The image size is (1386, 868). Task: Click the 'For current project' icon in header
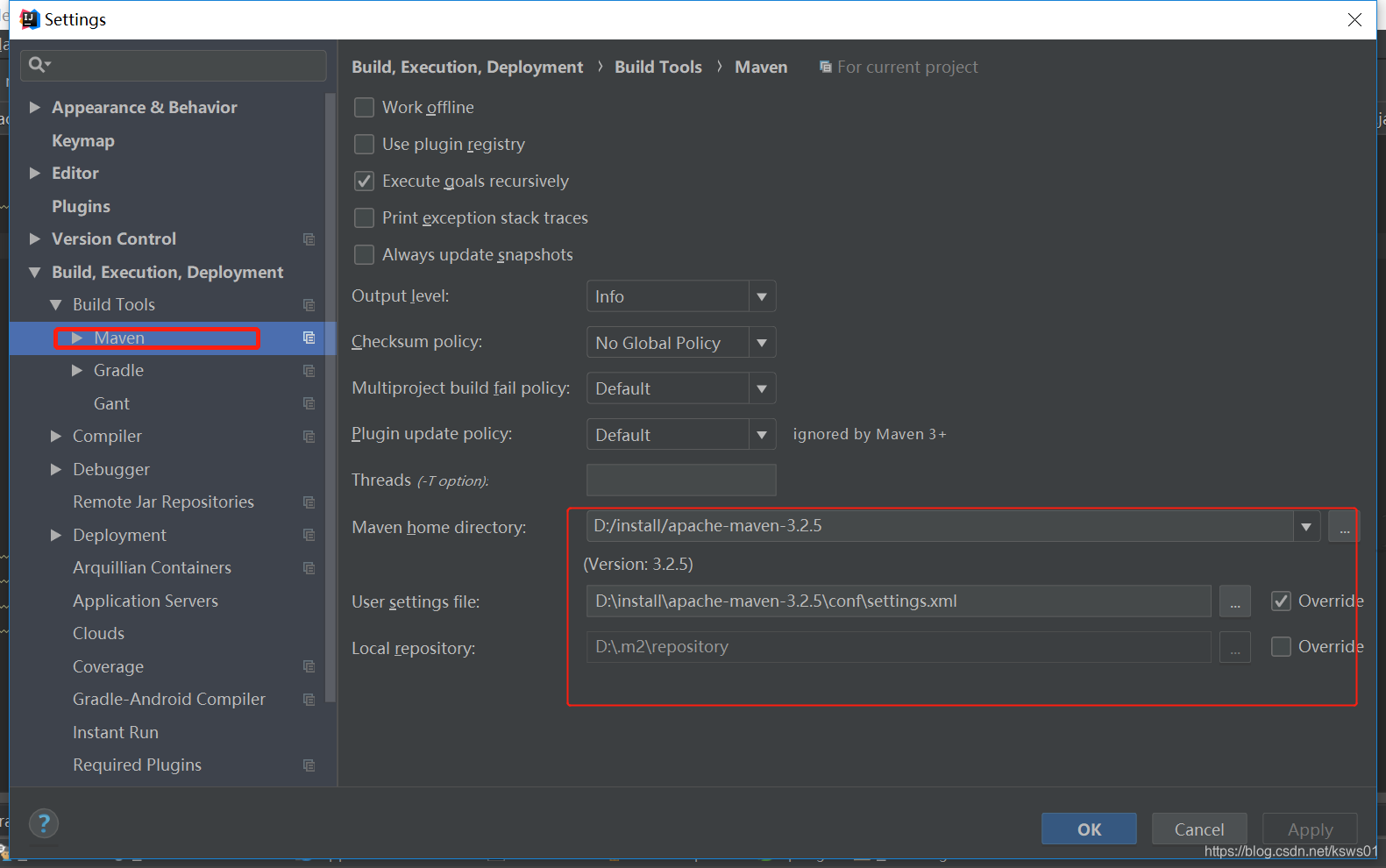[825, 68]
